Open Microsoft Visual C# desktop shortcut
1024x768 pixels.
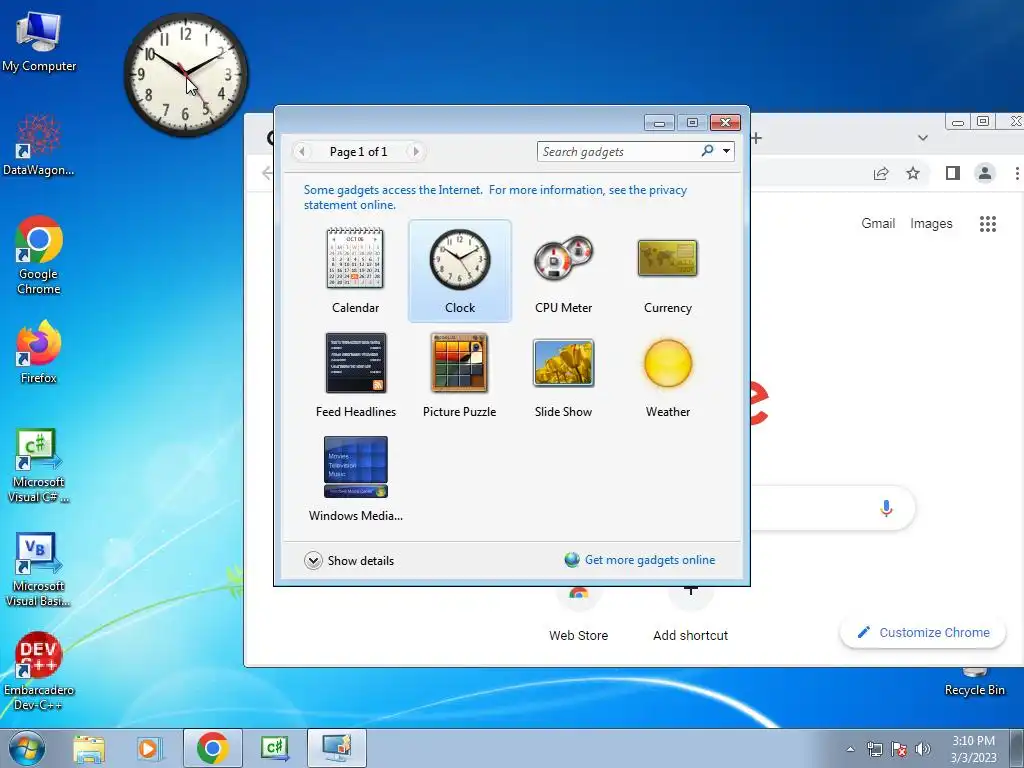coord(39,466)
